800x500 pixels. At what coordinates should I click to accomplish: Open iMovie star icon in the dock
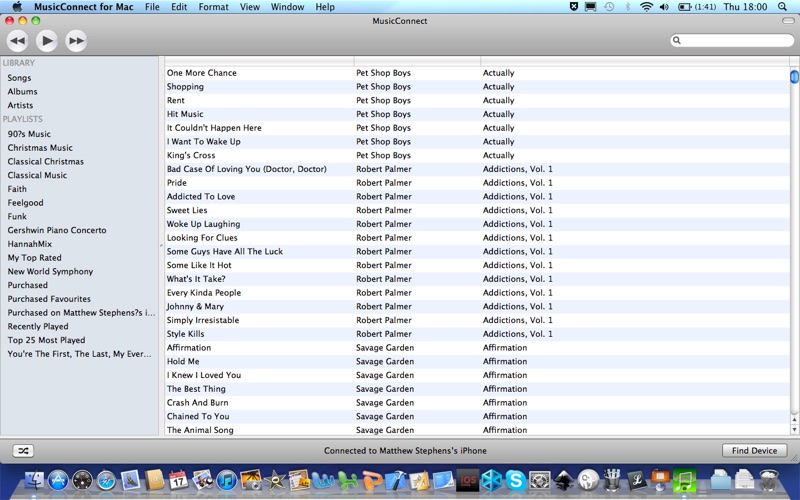(x=275, y=480)
